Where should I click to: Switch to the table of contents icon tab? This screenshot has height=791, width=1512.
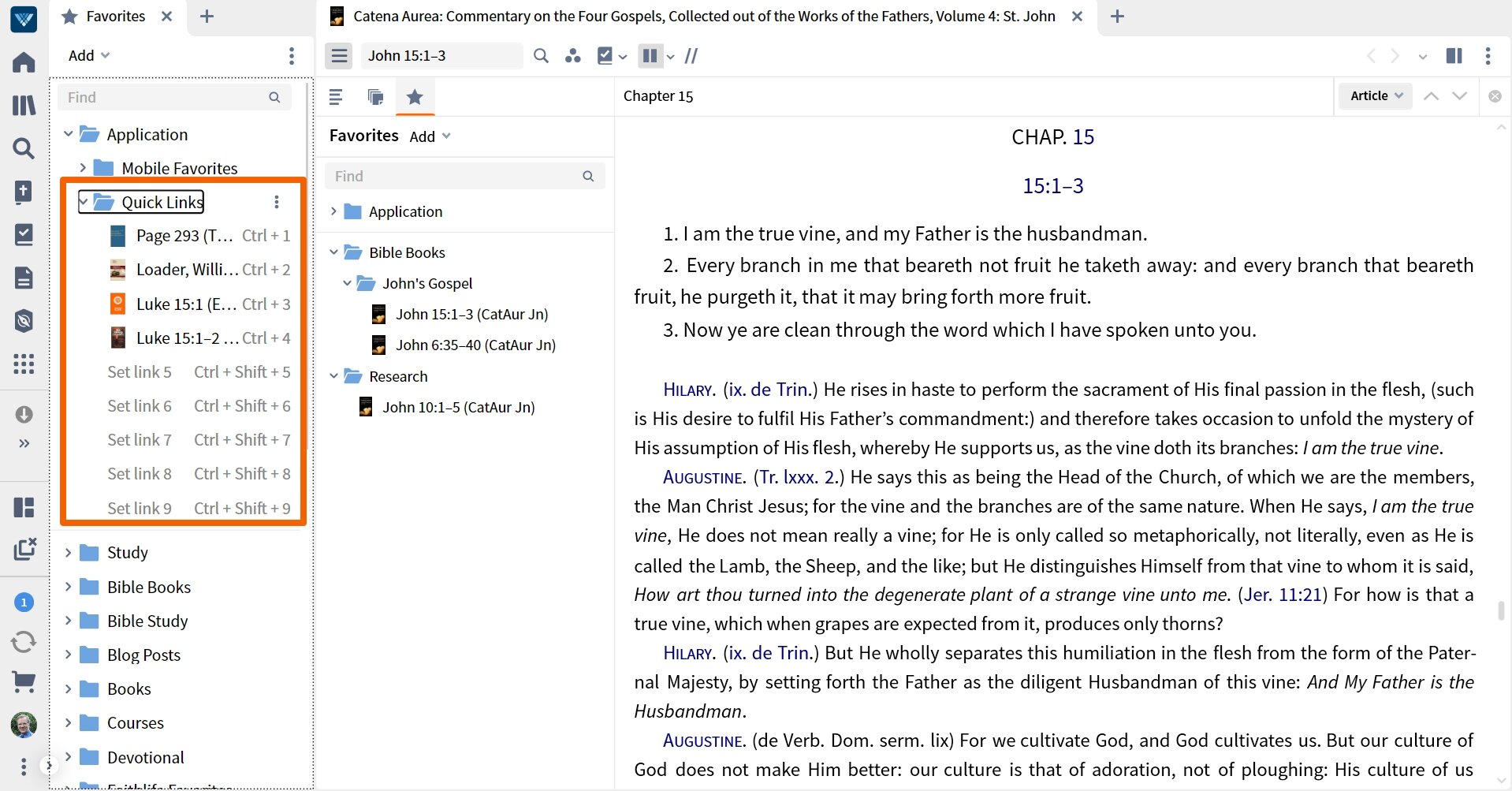(336, 96)
